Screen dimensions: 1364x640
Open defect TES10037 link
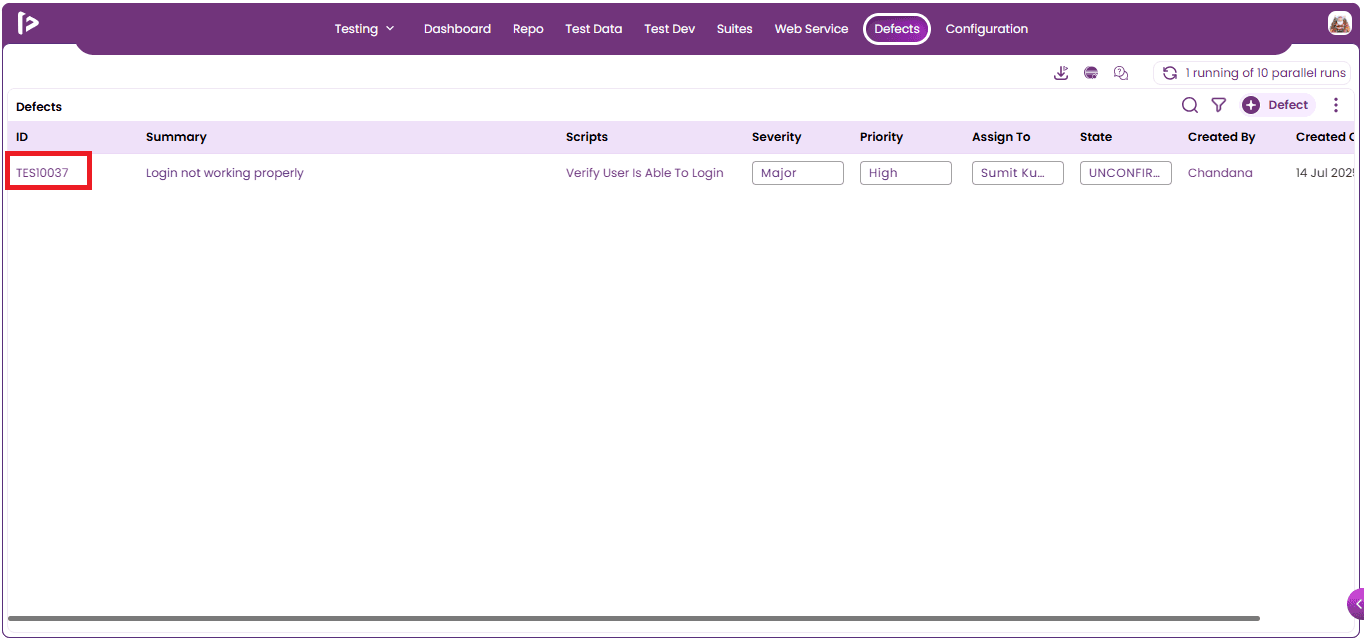(42, 173)
